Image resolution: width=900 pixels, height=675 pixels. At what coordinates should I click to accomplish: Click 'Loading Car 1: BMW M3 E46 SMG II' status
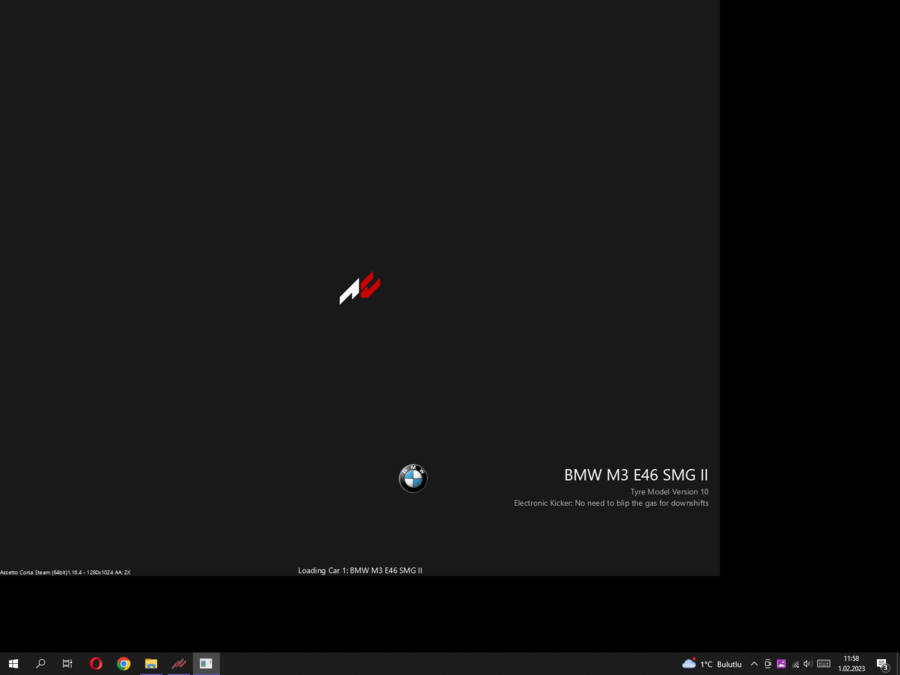coord(360,570)
